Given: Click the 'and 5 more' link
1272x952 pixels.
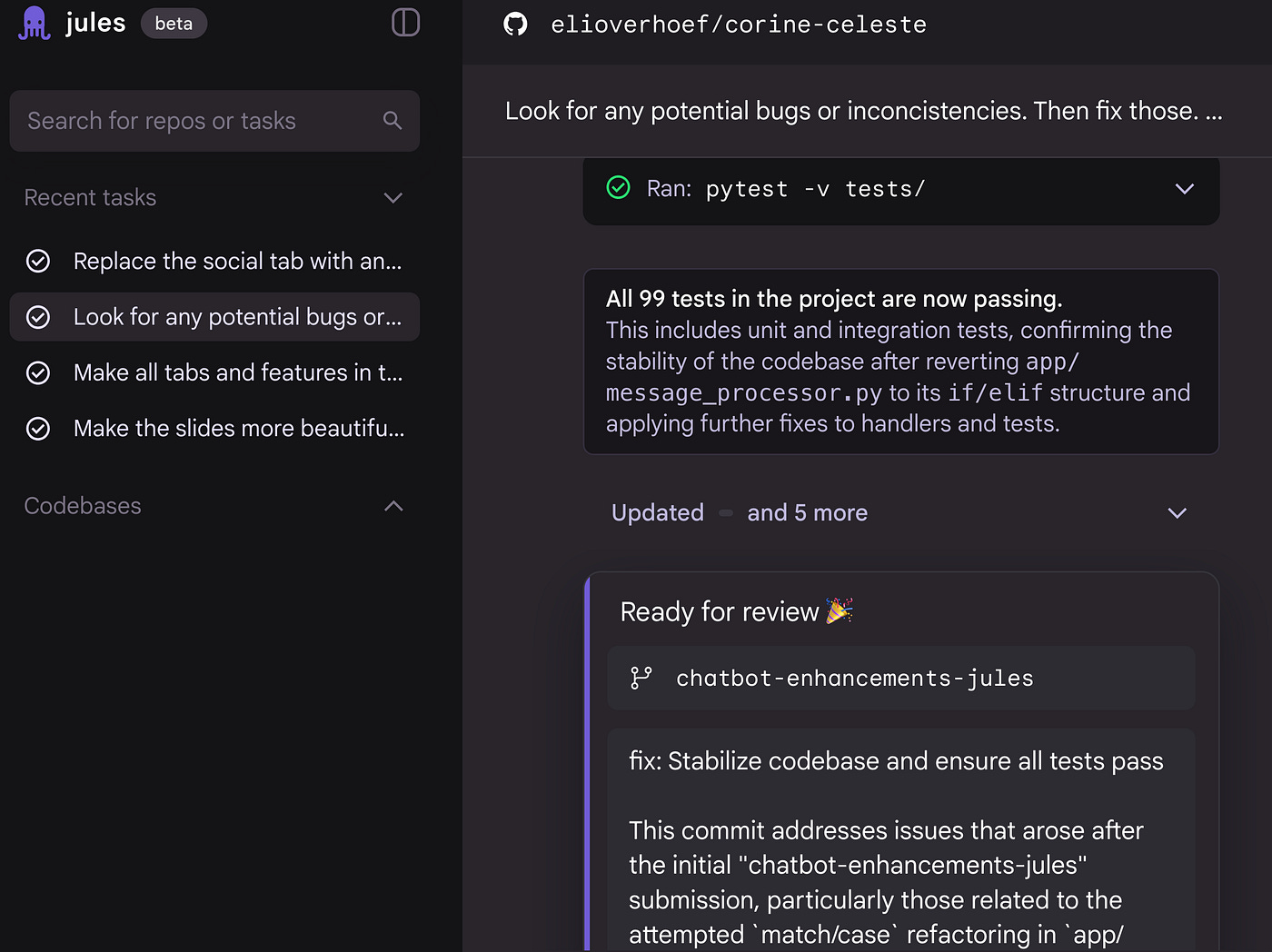Looking at the screenshot, I should pyautogui.click(x=807, y=512).
